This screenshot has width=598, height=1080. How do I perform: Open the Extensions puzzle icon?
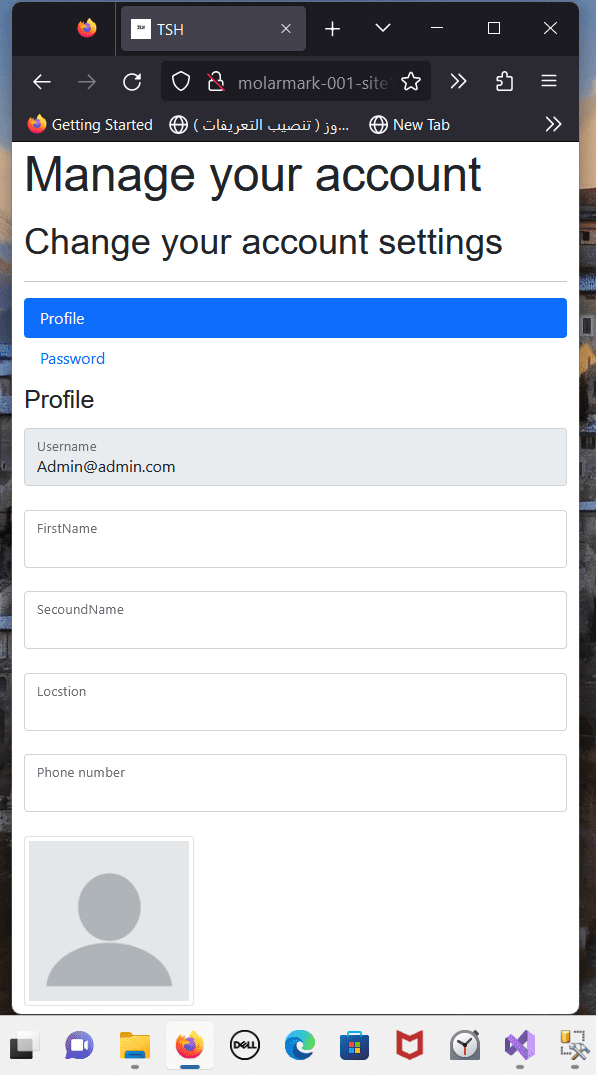tap(504, 82)
